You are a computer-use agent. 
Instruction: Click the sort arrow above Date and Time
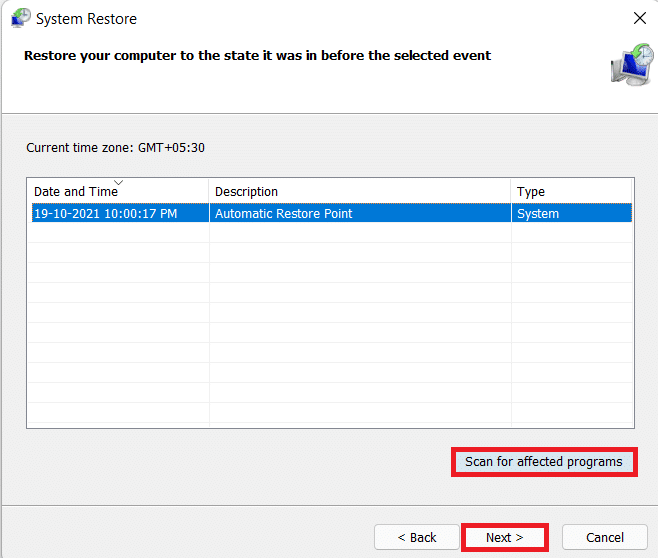(x=118, y=183)
